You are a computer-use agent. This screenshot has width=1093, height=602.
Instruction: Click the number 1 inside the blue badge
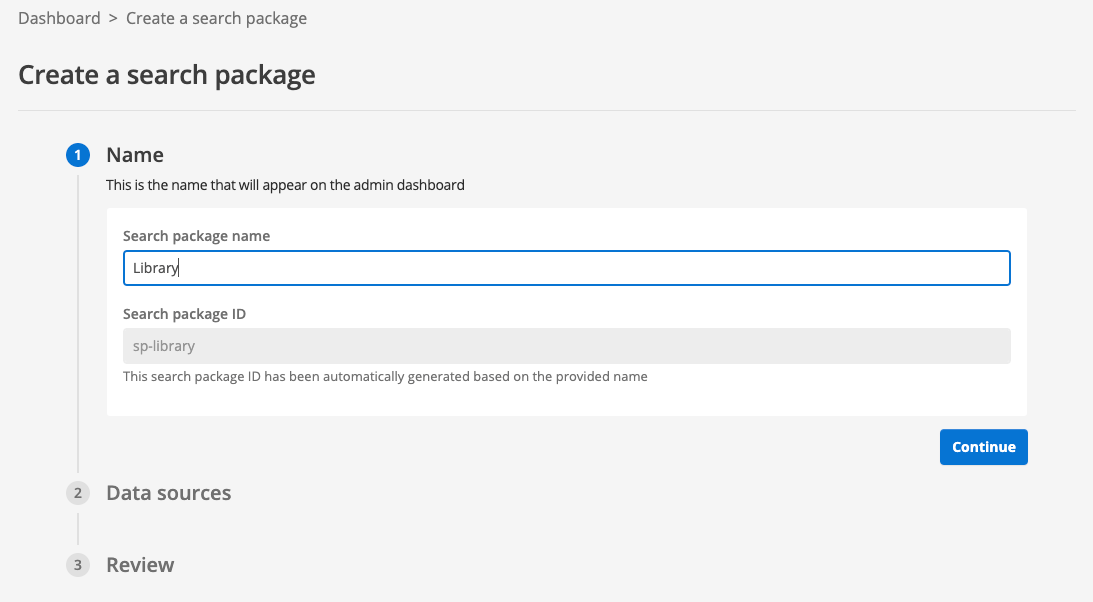pos(78,155)
